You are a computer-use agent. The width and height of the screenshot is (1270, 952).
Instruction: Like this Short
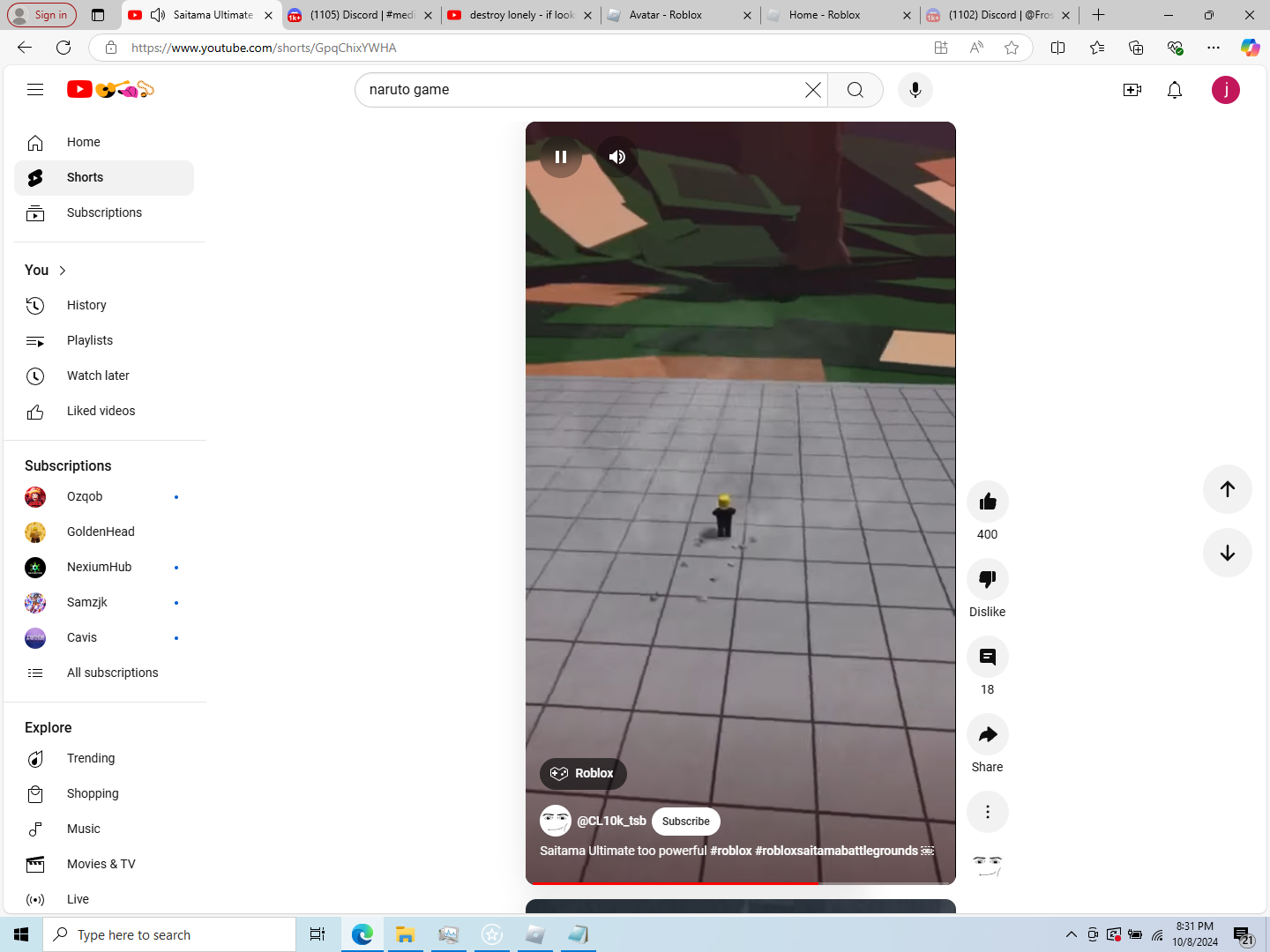988,502
